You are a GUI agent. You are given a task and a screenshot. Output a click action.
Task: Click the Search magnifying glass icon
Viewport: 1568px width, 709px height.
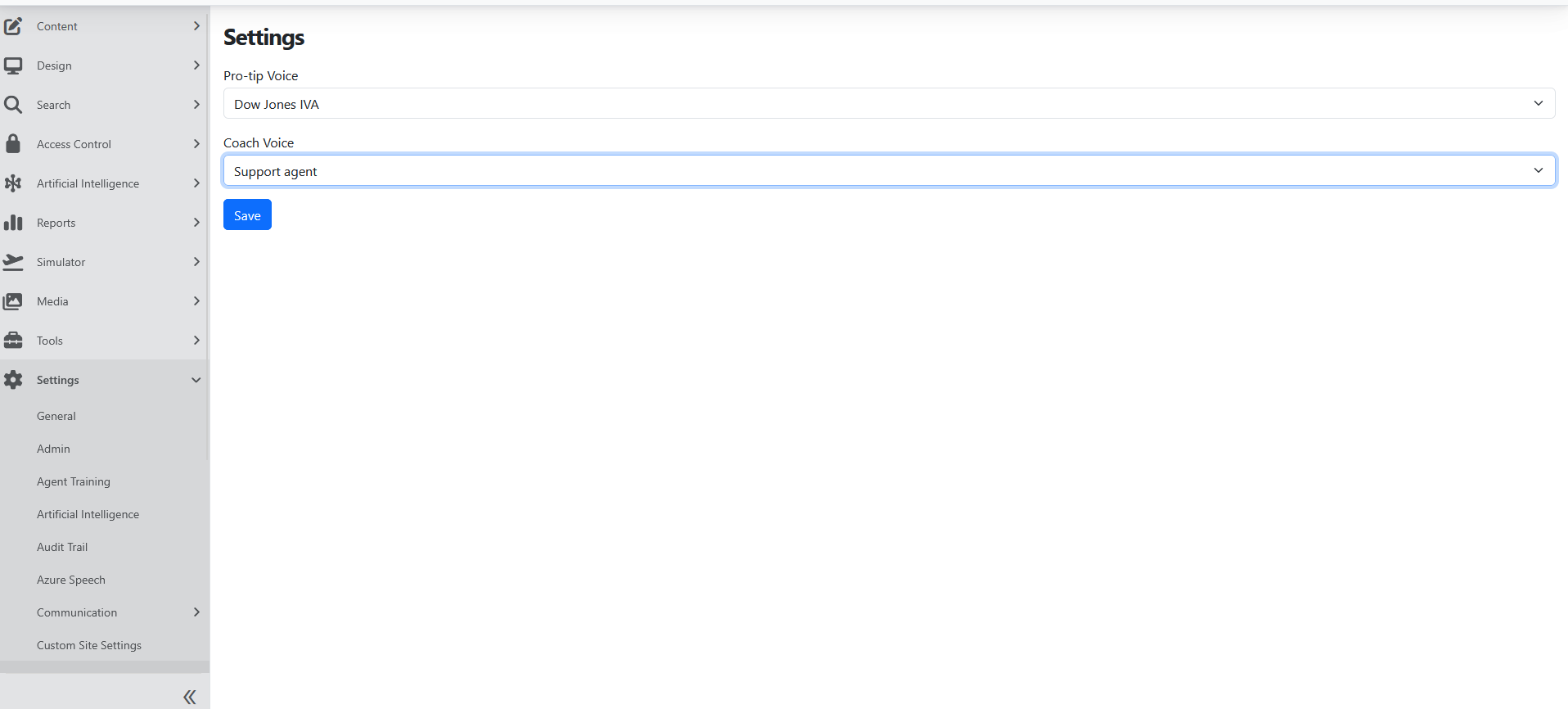click(13, 105)
